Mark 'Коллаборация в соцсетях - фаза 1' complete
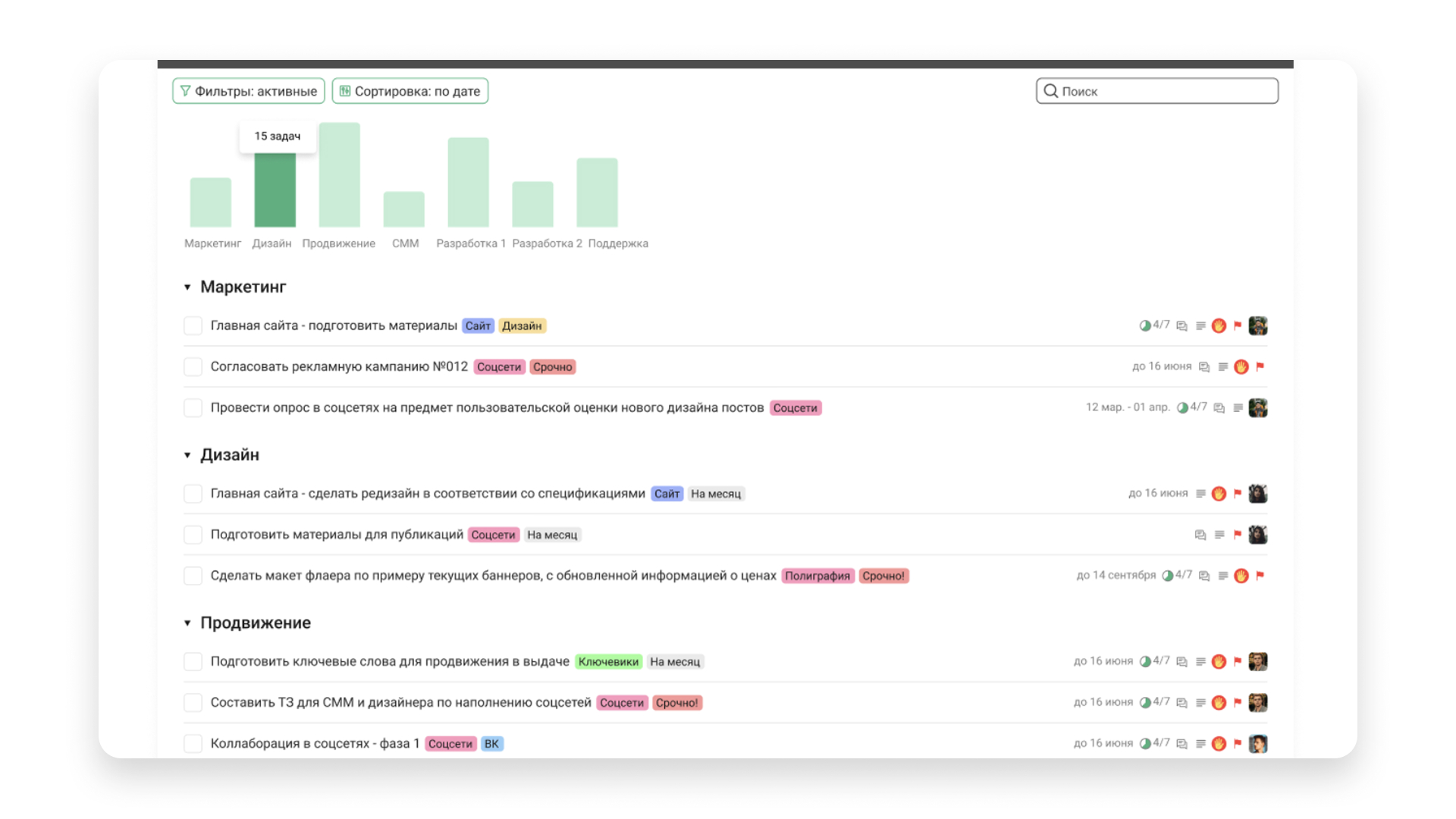The height and width of the screenshot is (819, 1456). pyautogui.click(x=193, y=744)
